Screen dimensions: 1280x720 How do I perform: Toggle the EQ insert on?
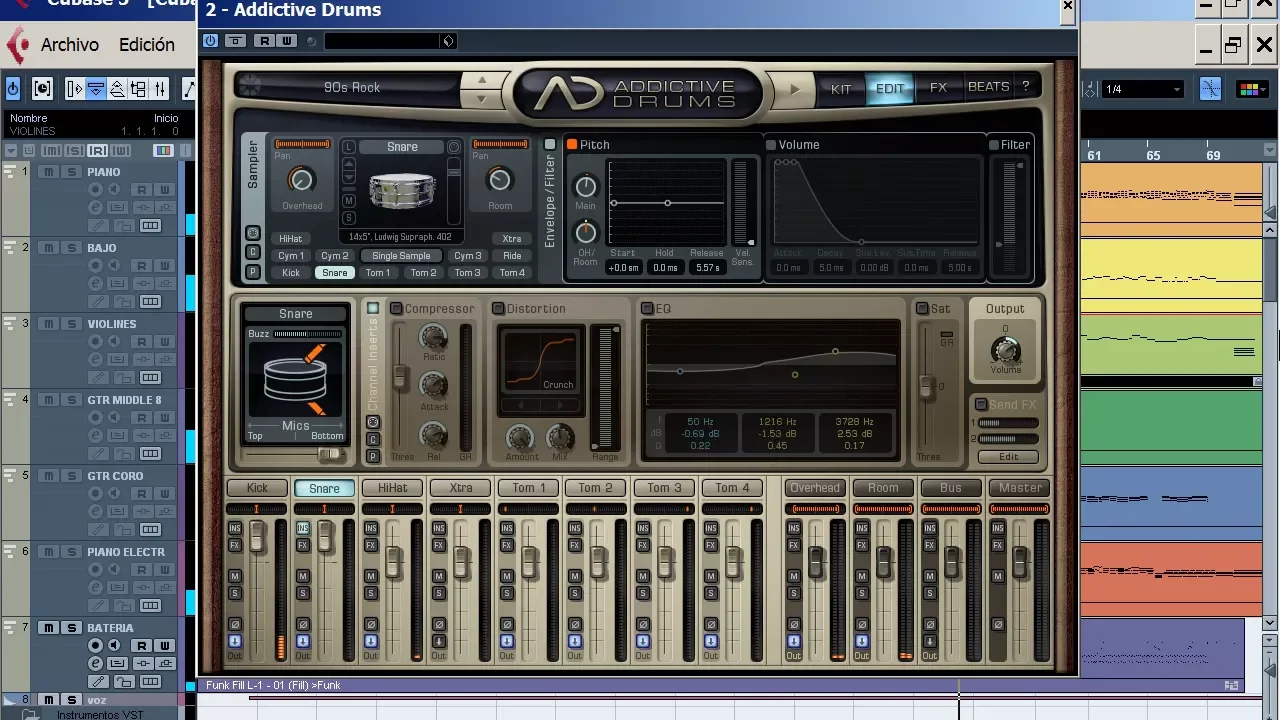click(647, 309)
